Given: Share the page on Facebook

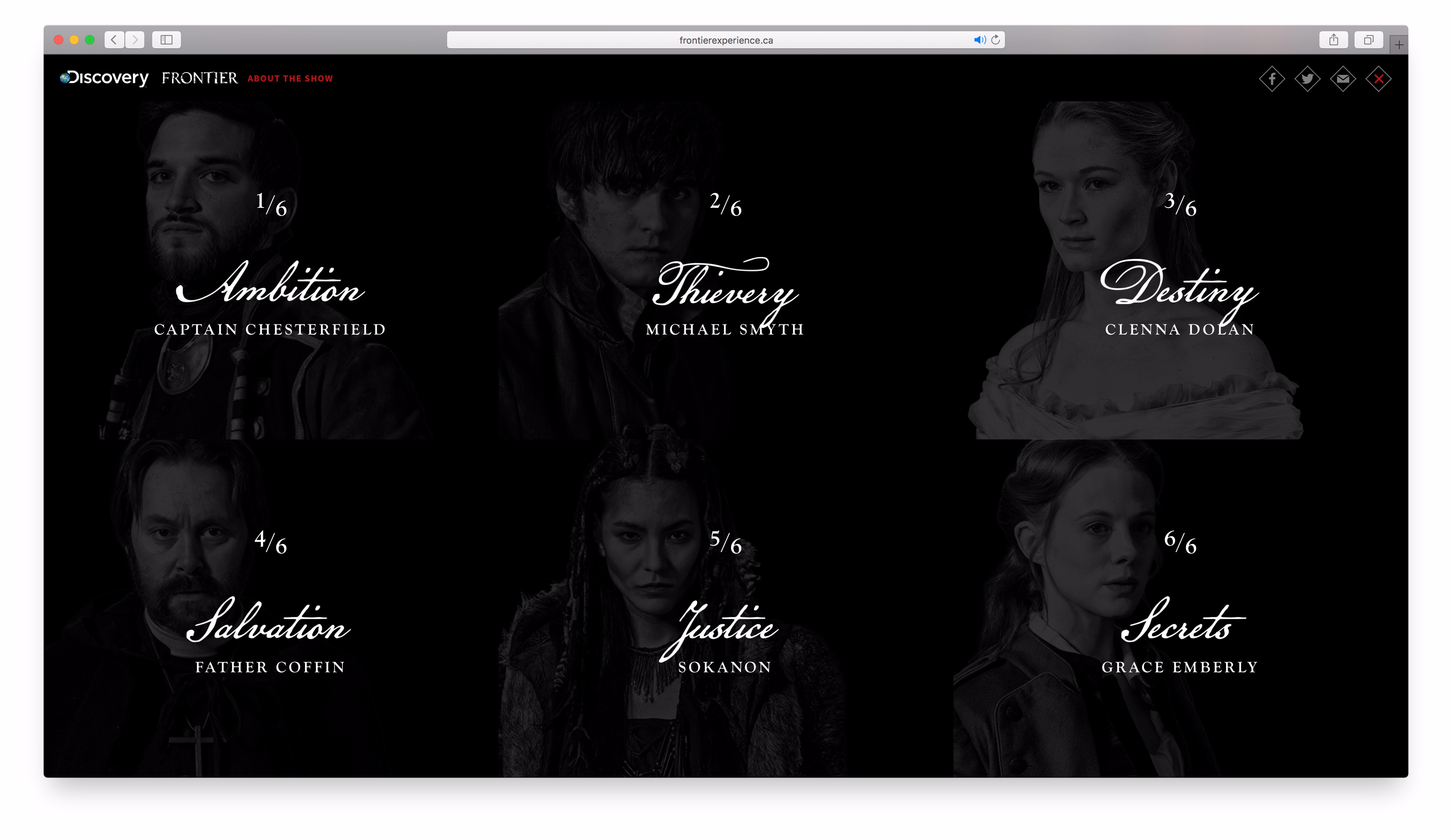Looking at the screenshot, I should click(x=1272, y=79).
